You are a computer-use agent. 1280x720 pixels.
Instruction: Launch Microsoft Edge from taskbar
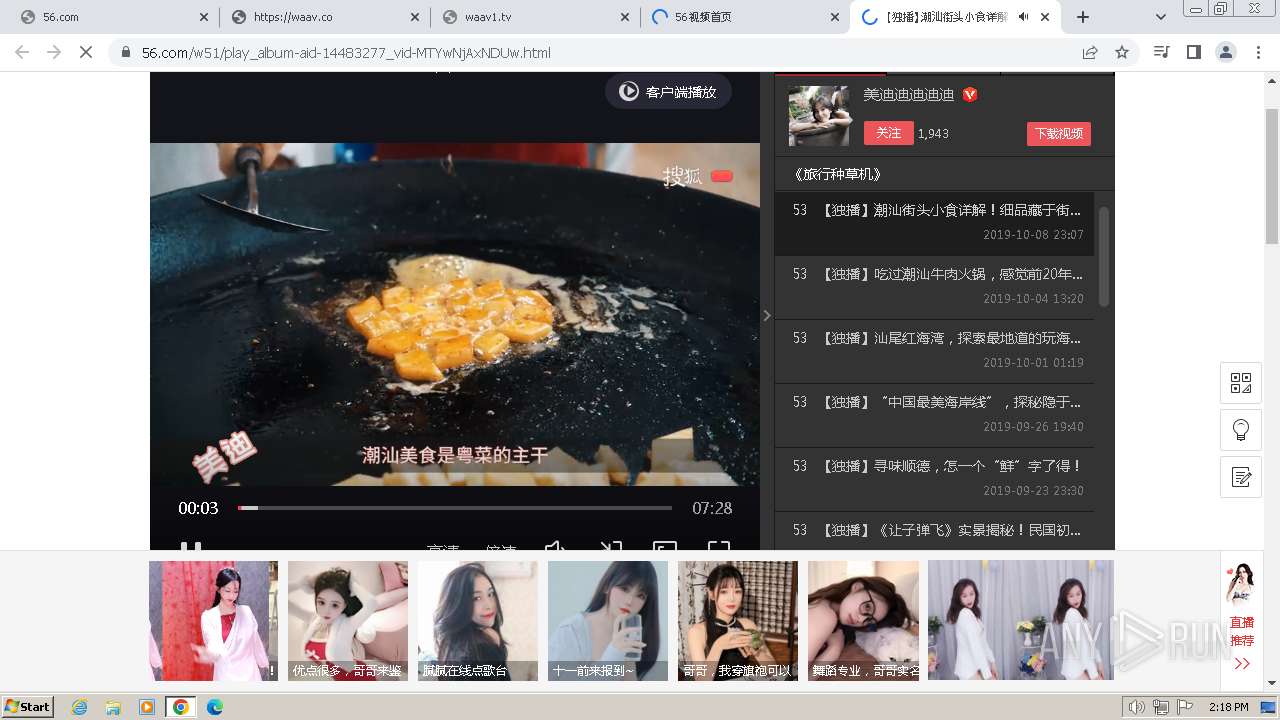pyautogui.click(x=215, y=707)
